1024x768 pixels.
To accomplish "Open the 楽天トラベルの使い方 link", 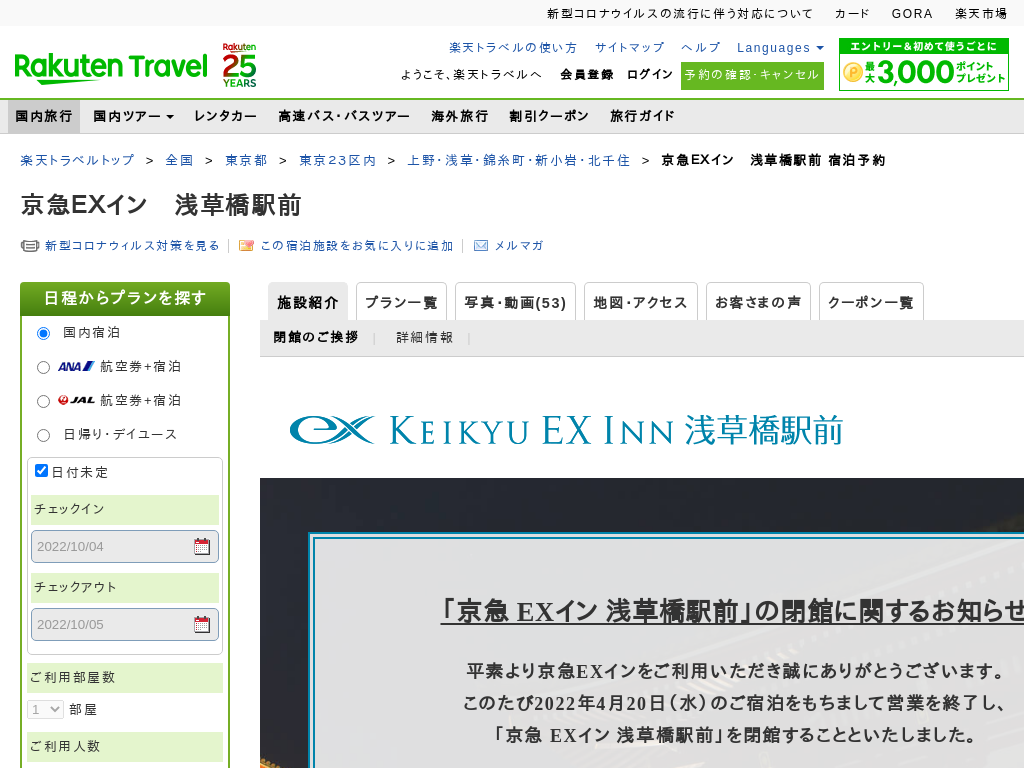I will tap(513, 48).
